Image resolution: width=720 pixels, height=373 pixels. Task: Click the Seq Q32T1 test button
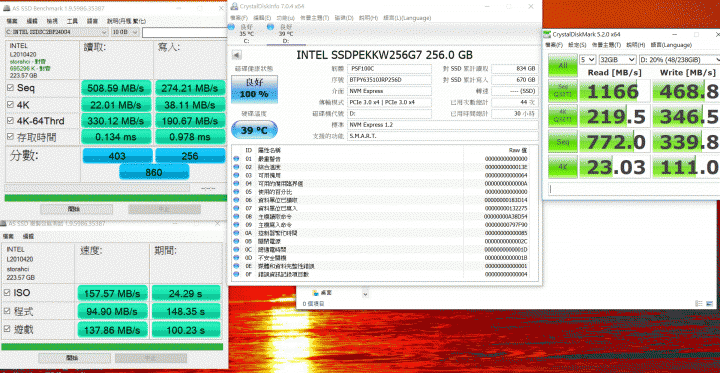(x=562, y=91)
